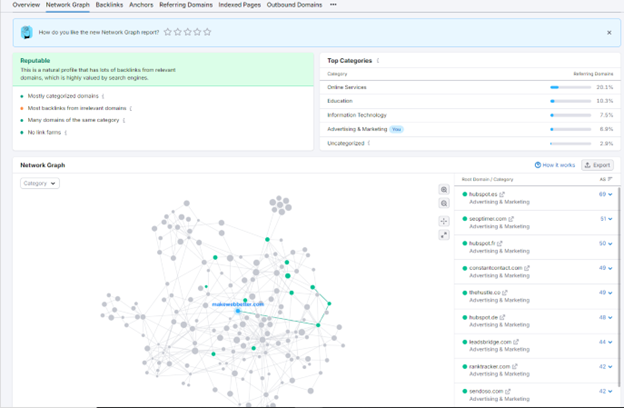The width and height of the screenshot is (624, 408).
Task: Select the Network Graph tab
Action: (x=68, y=5)
